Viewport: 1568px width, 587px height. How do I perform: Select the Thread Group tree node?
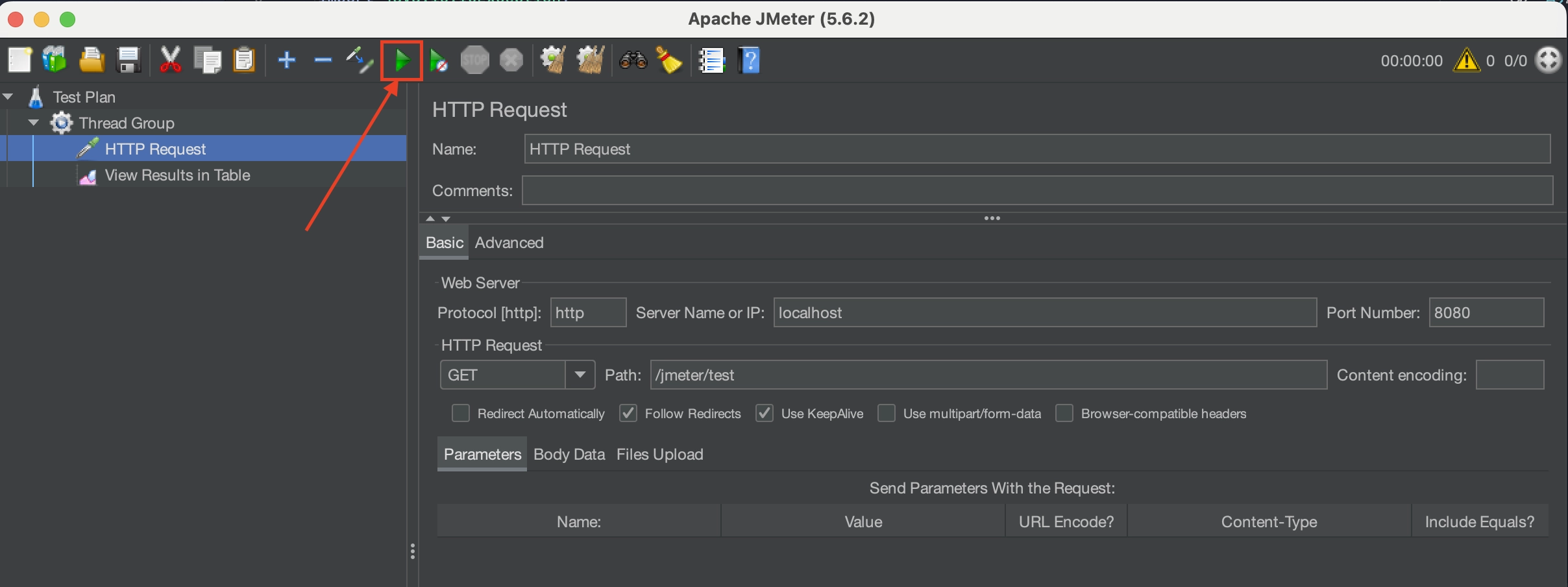click(x=127, y=123)
